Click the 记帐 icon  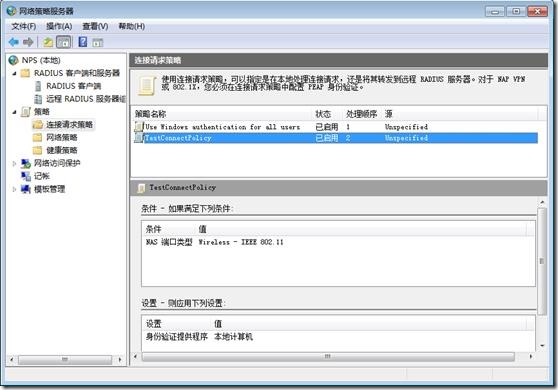point(26,176)
